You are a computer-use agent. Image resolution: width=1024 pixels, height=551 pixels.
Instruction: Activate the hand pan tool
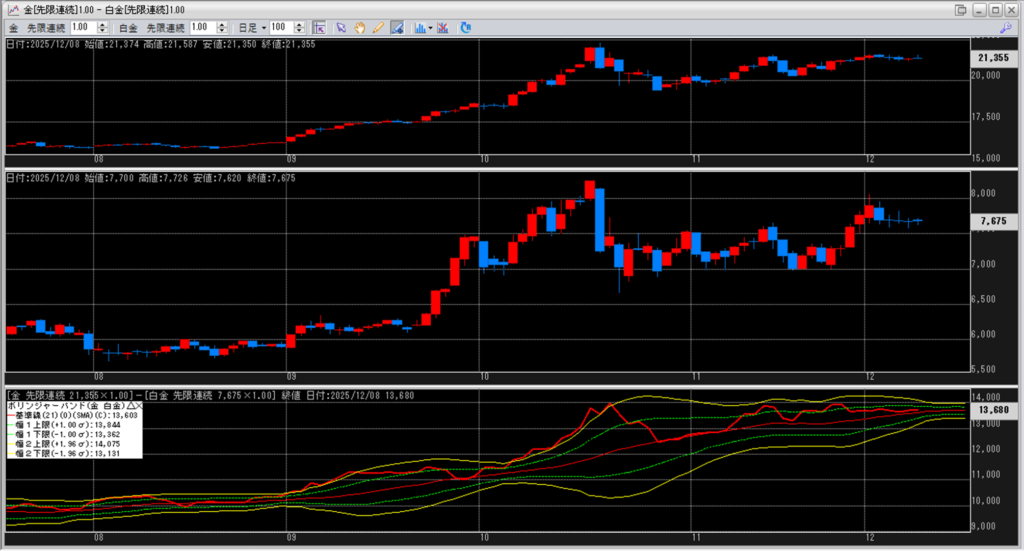tap(360, 27)
